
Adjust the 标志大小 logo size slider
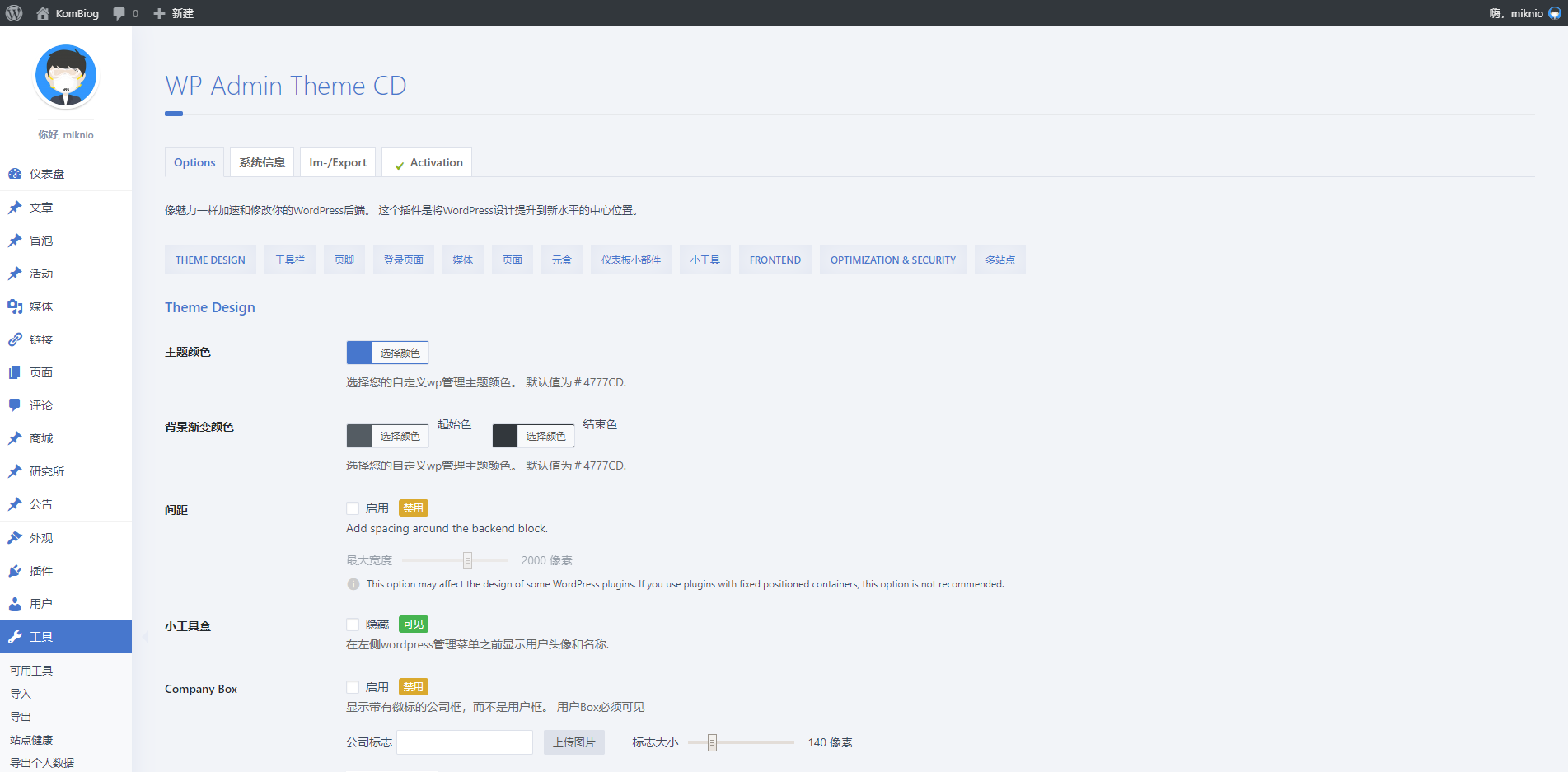(x=712, y=742)
